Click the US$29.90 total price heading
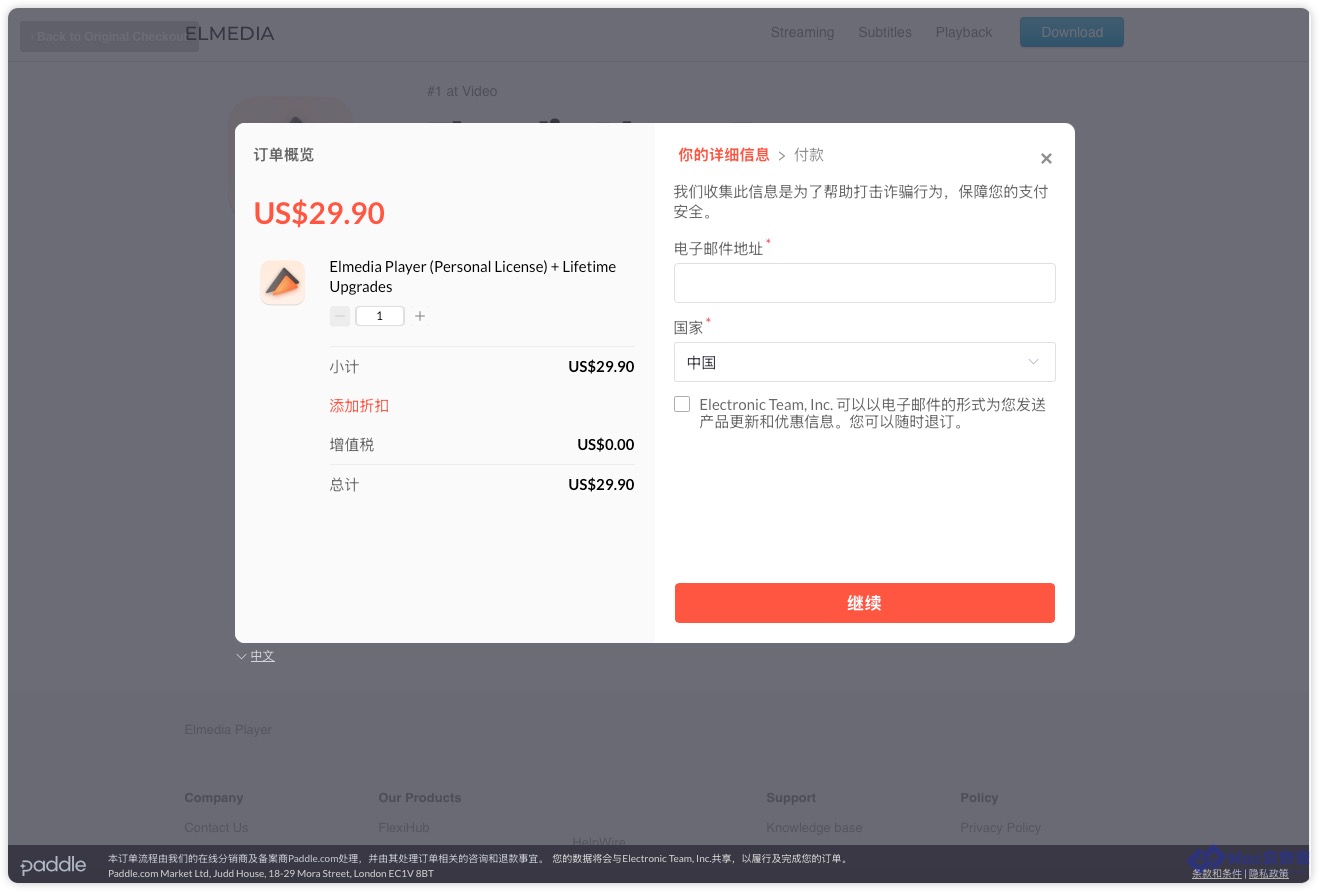The height and width of the screenshot is (891, 1319). coord(319,213)
